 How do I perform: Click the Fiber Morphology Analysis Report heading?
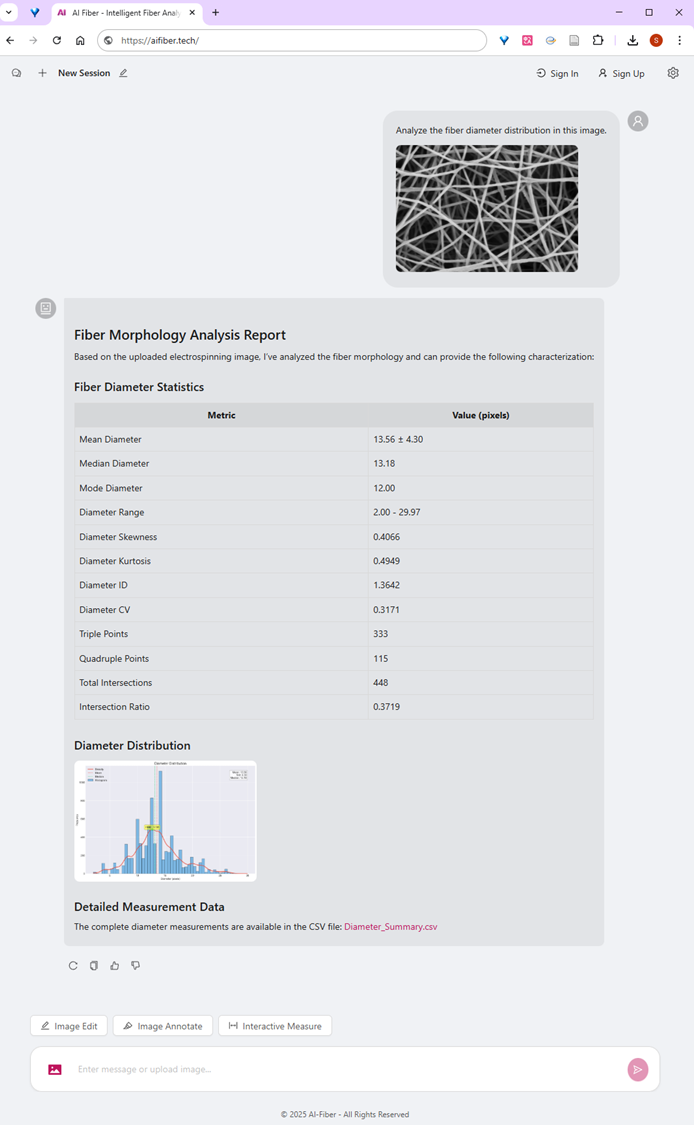coord(179,335)
